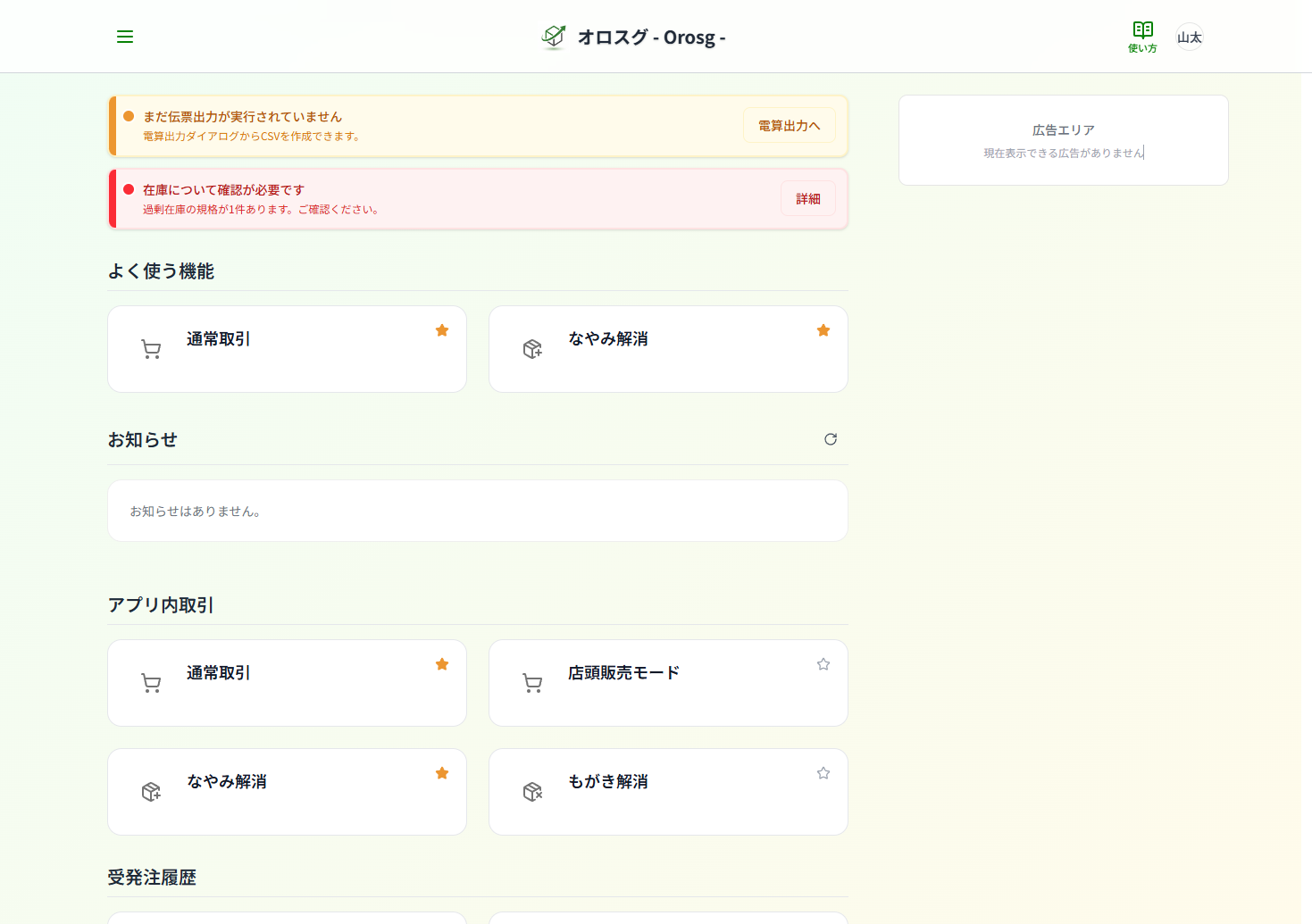Favorite もがき解消 with the star
Viewport: 1312px width, 924px height.
coord(823,773)
